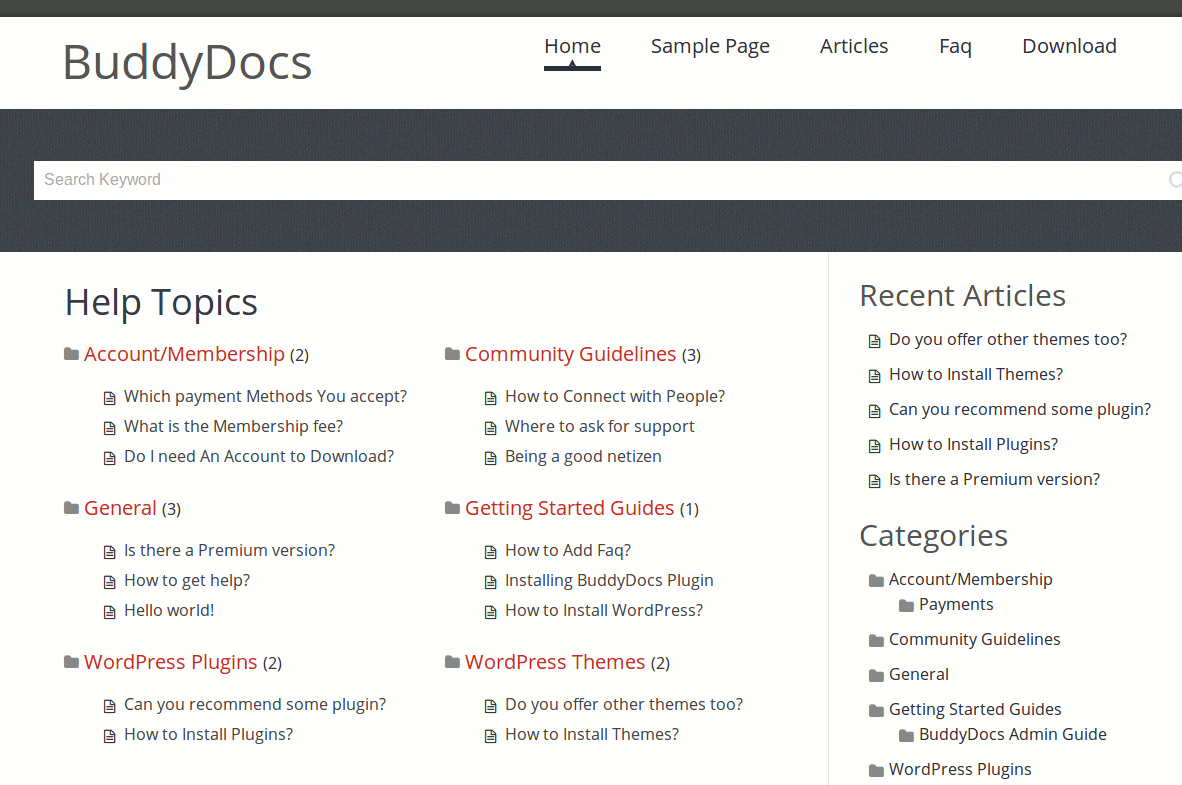Click the BuddyDocs site title
Viewport: 1182px width, 785px height.
pyautogui.click(x=187, y=62)
